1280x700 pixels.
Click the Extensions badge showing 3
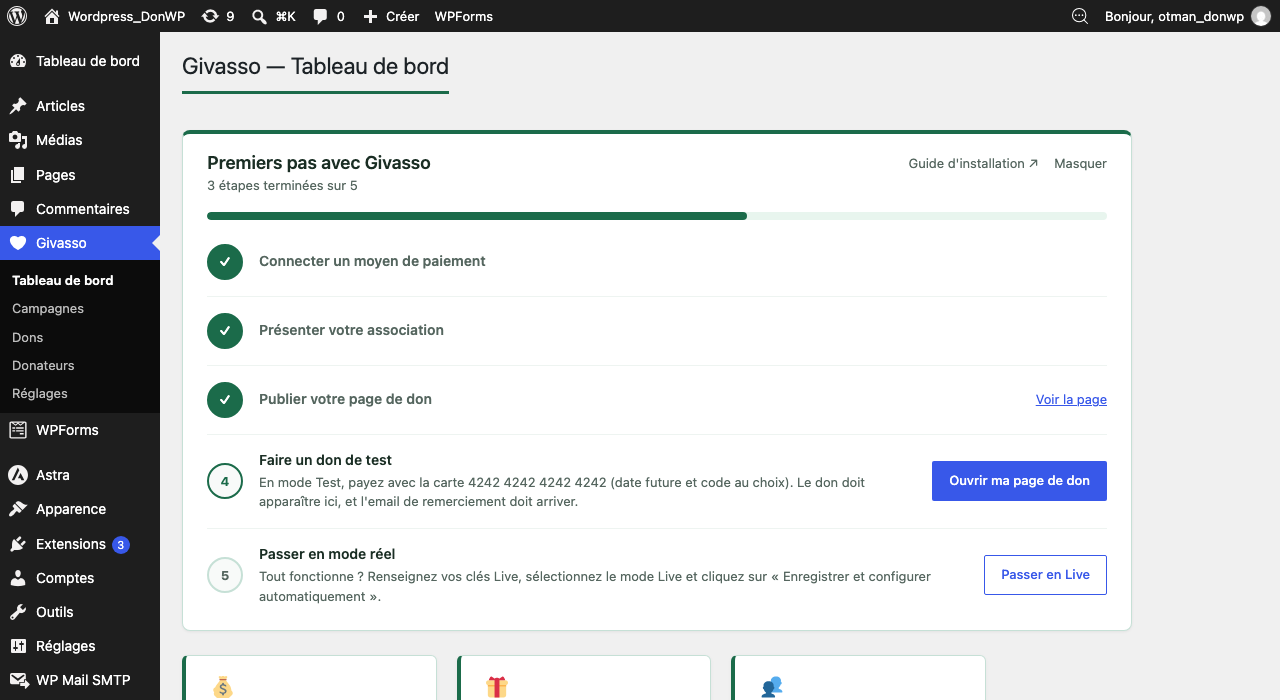click(x=121, y=545)
